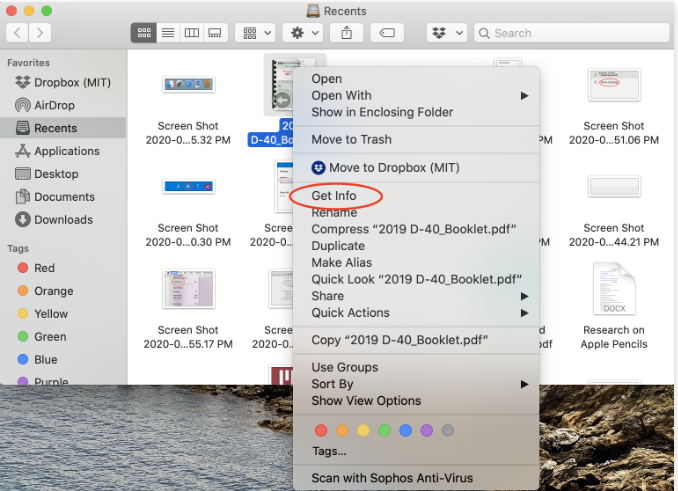Choose Move to Trash
This screenshot has height=491, width=678.
click(x=416, y=140)
